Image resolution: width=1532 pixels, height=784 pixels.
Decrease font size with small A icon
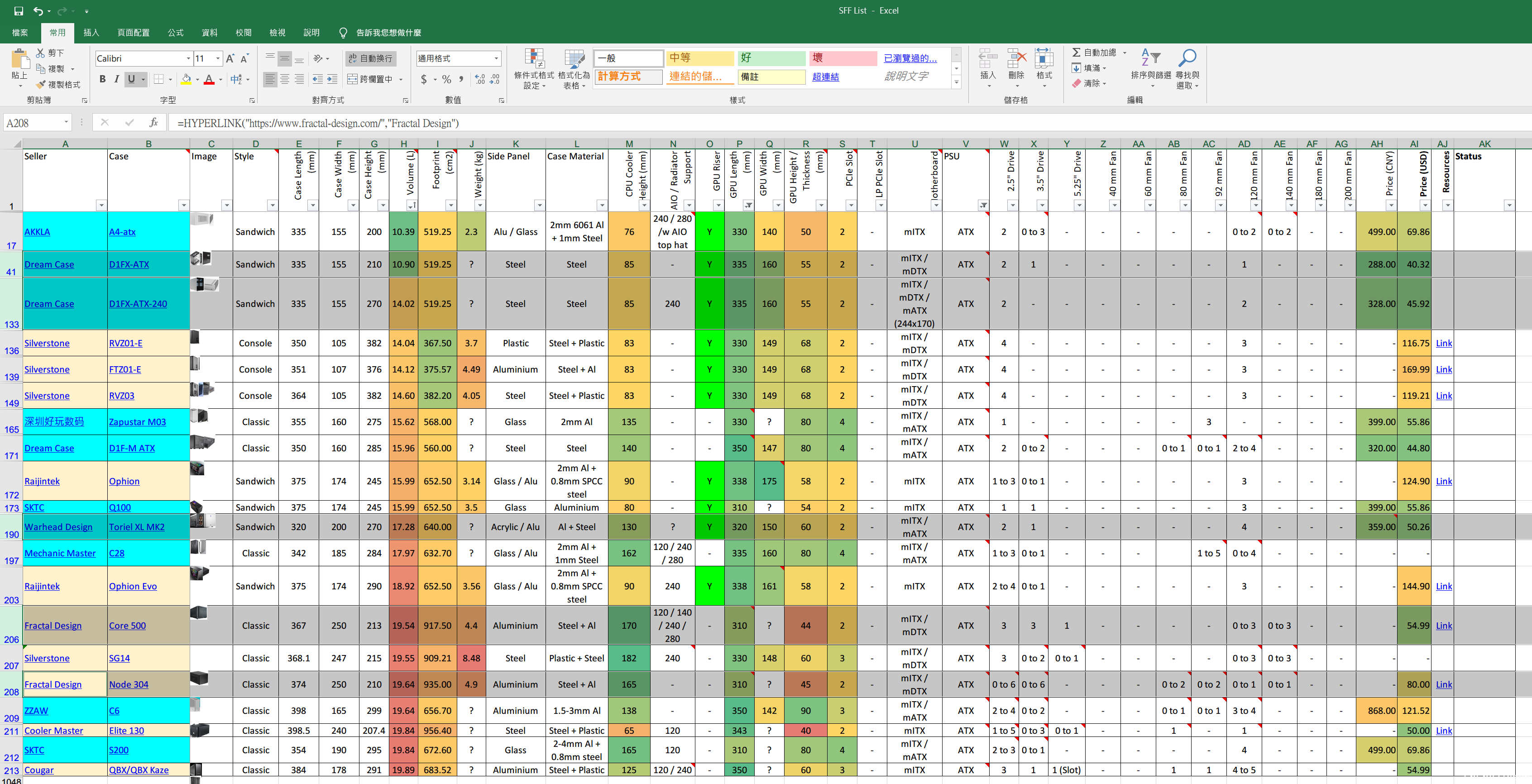pos(244,58)
